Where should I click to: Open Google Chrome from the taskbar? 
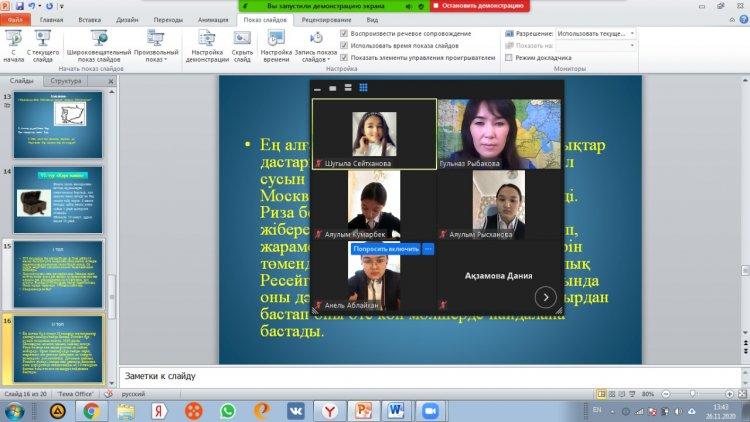click(91, 410)
